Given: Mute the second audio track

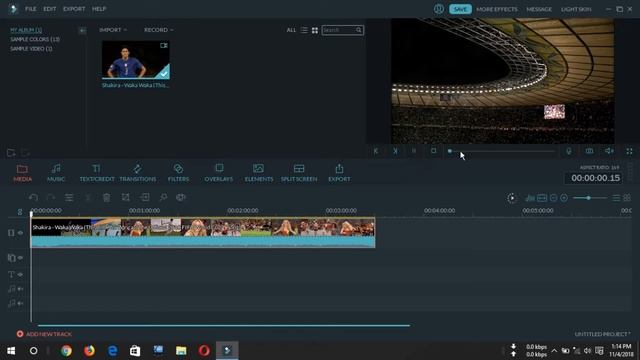Looking at the screenshot, I should [x=20, y=303].
